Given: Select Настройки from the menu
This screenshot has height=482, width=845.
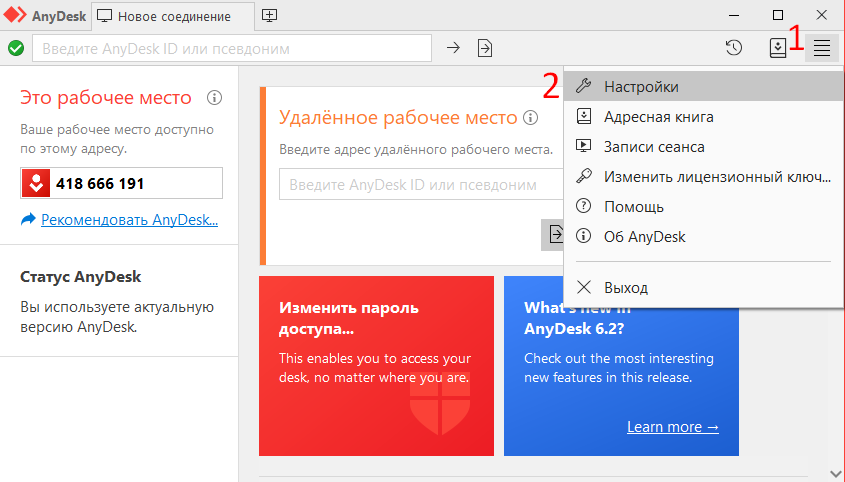Looking at the screenshot, I should click(x=641, y=87).
